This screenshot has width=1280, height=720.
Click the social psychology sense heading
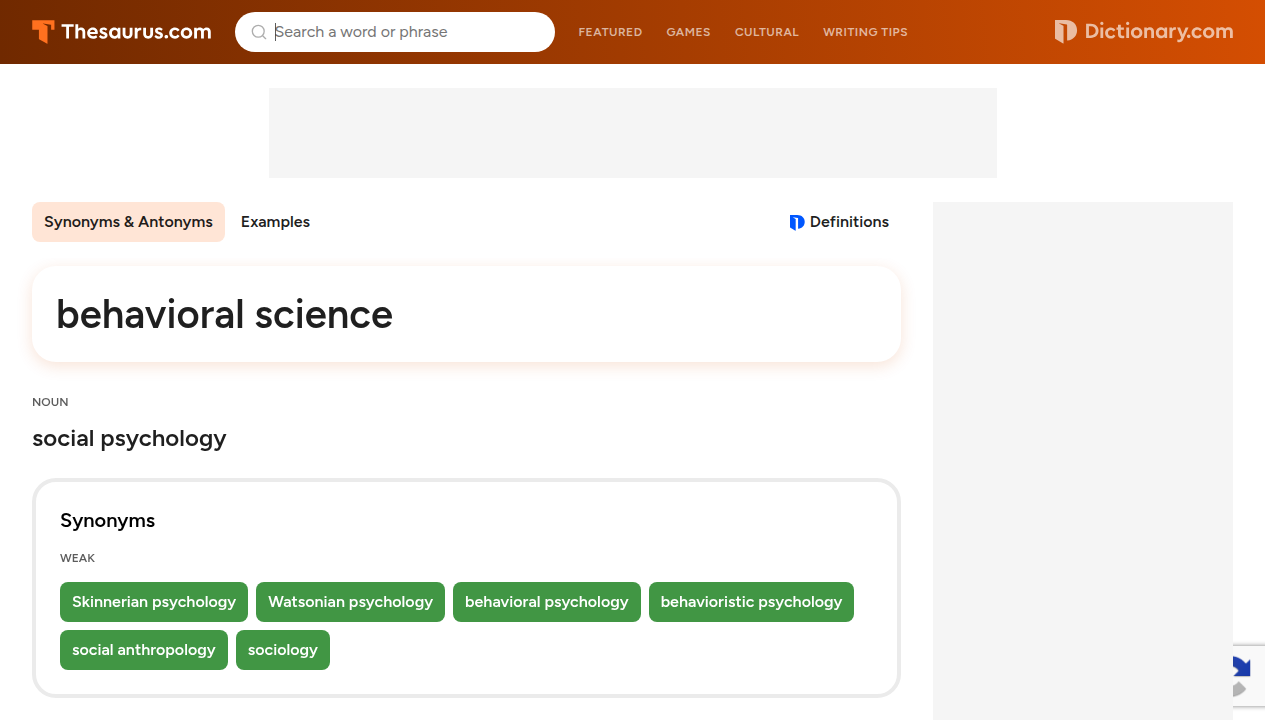(129, 439)
